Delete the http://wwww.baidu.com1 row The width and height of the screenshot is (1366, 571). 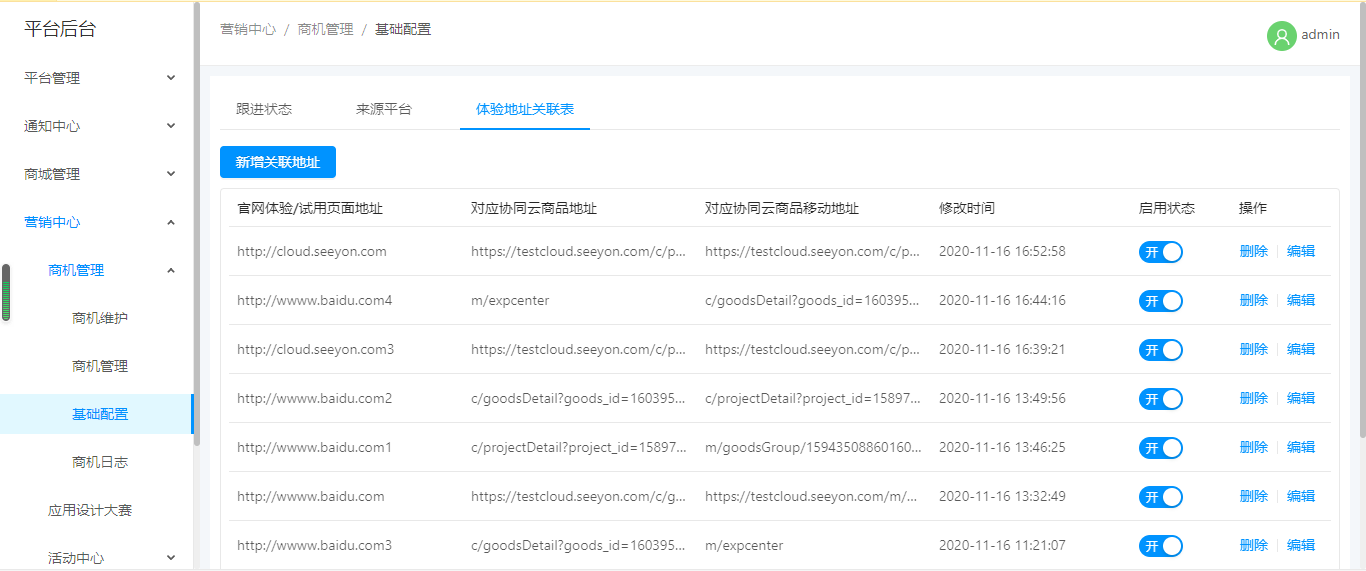(1253, 447)
